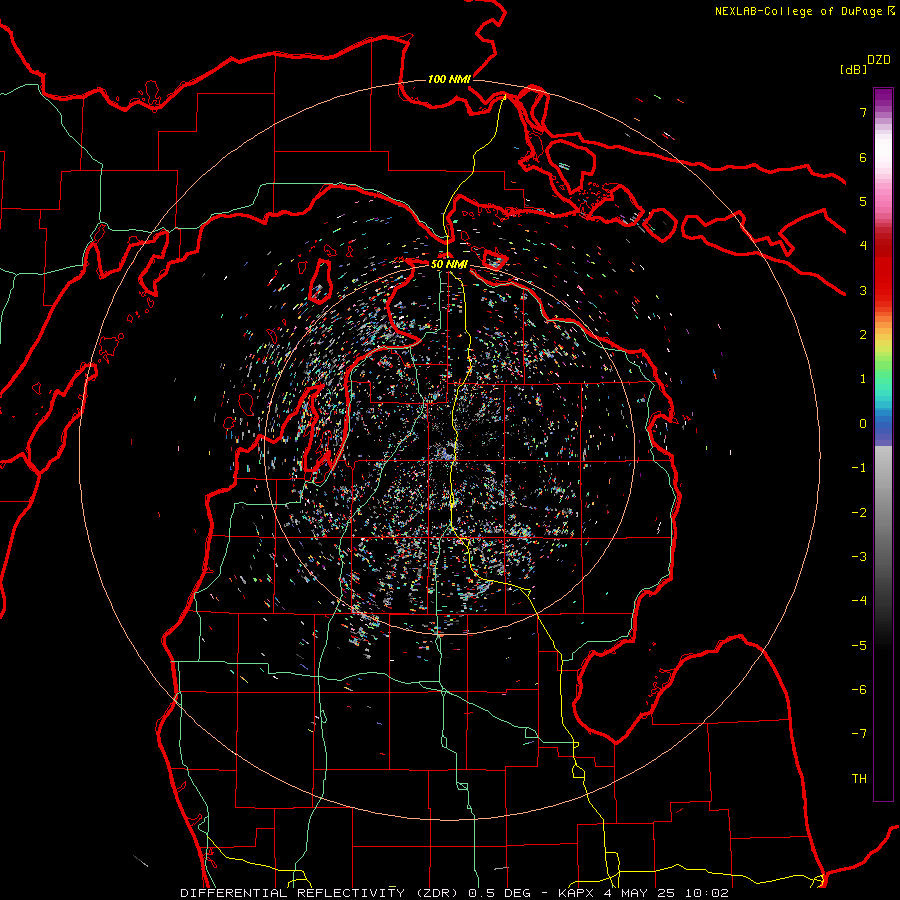Click the 6 dB value on the color scale

[x=863, y=157]
